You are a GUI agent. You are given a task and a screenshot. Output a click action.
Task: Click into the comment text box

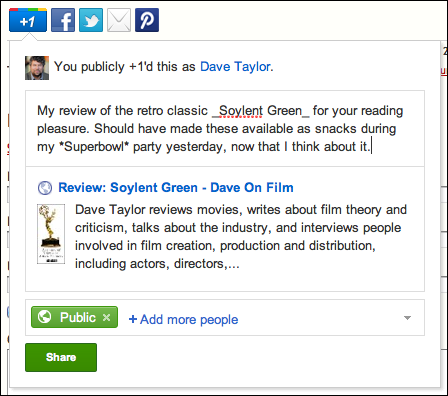(x=225, y=128)
